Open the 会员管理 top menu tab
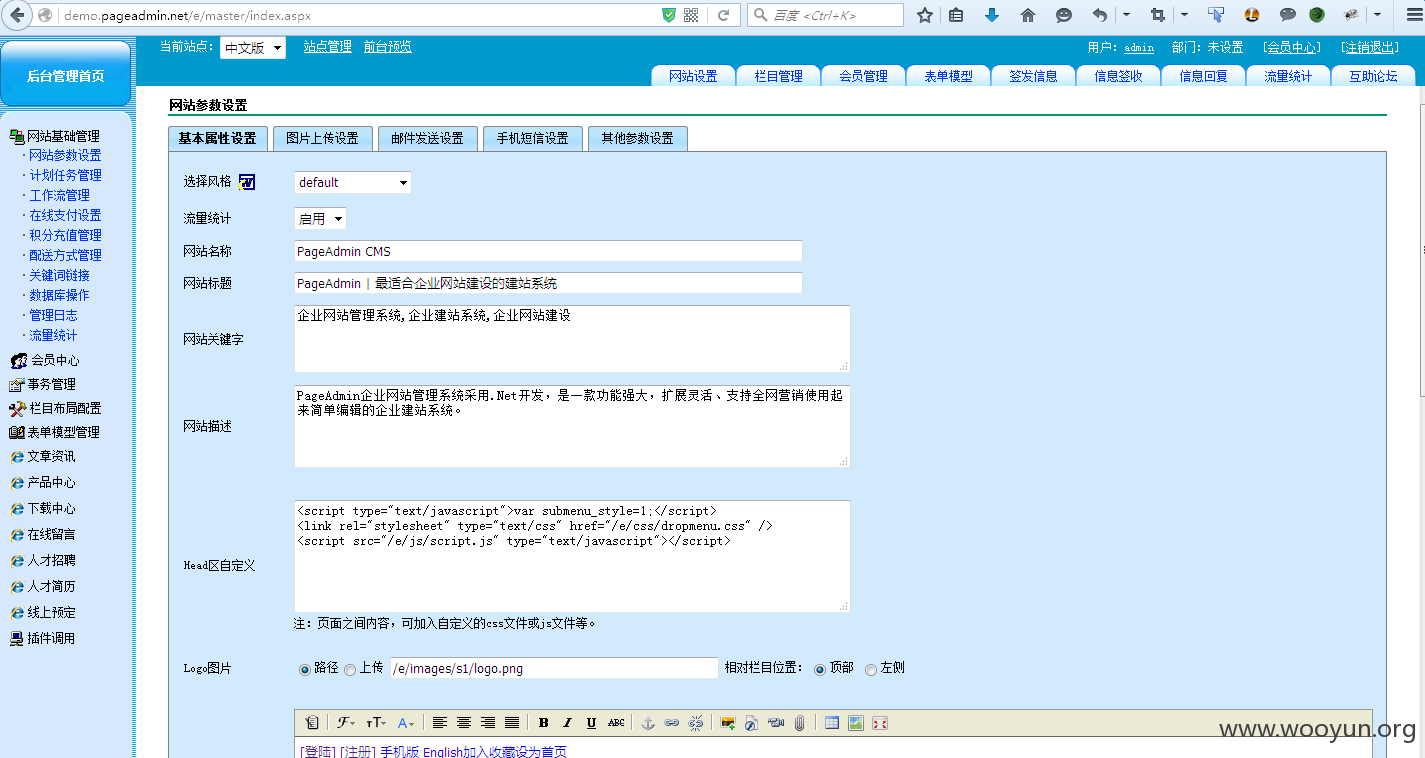This screenshot has width=1425, height=758. (863, 76)
